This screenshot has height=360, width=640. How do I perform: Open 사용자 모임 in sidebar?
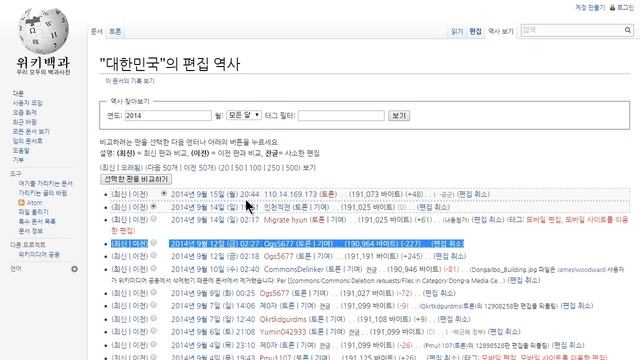point(27,103)
